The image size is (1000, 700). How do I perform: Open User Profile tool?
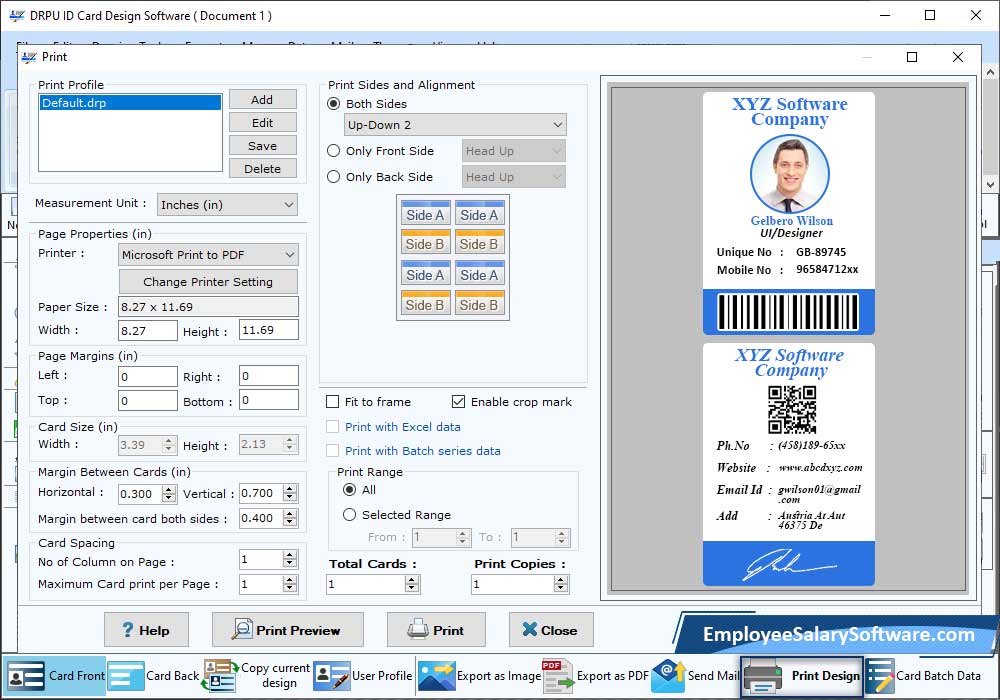[x=363, y=676]
